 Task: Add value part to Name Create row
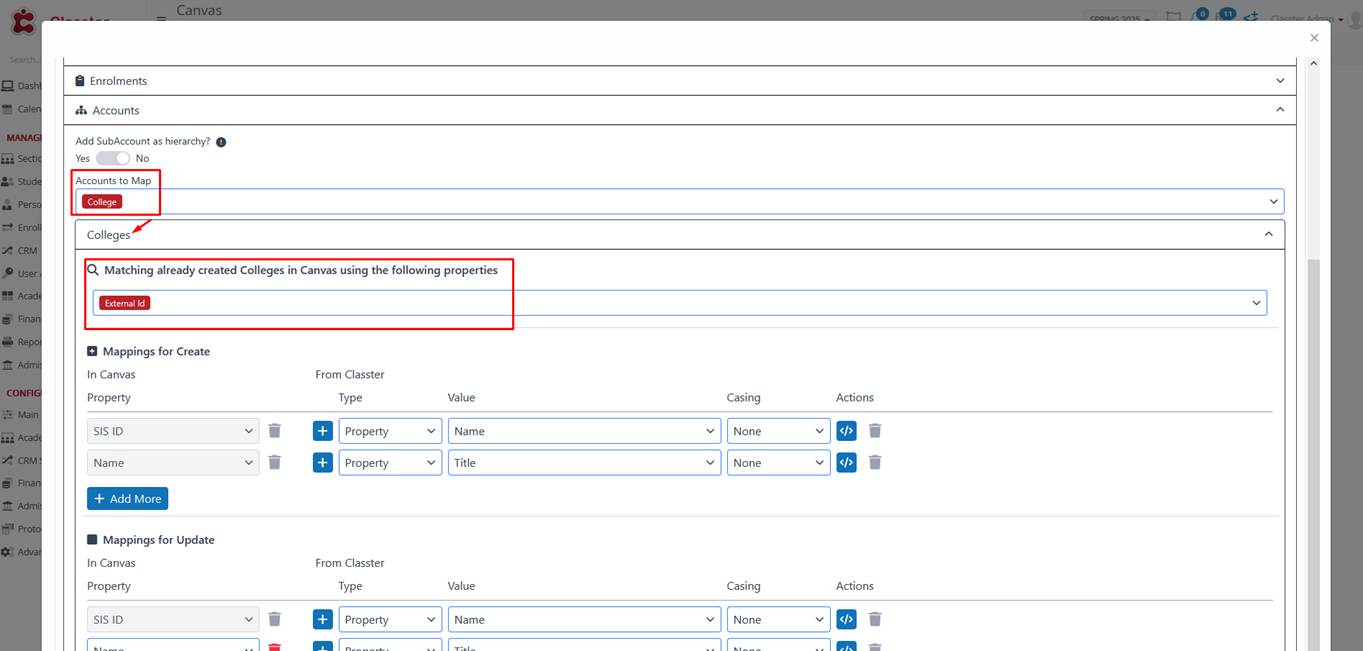click(x=323, y=463)
